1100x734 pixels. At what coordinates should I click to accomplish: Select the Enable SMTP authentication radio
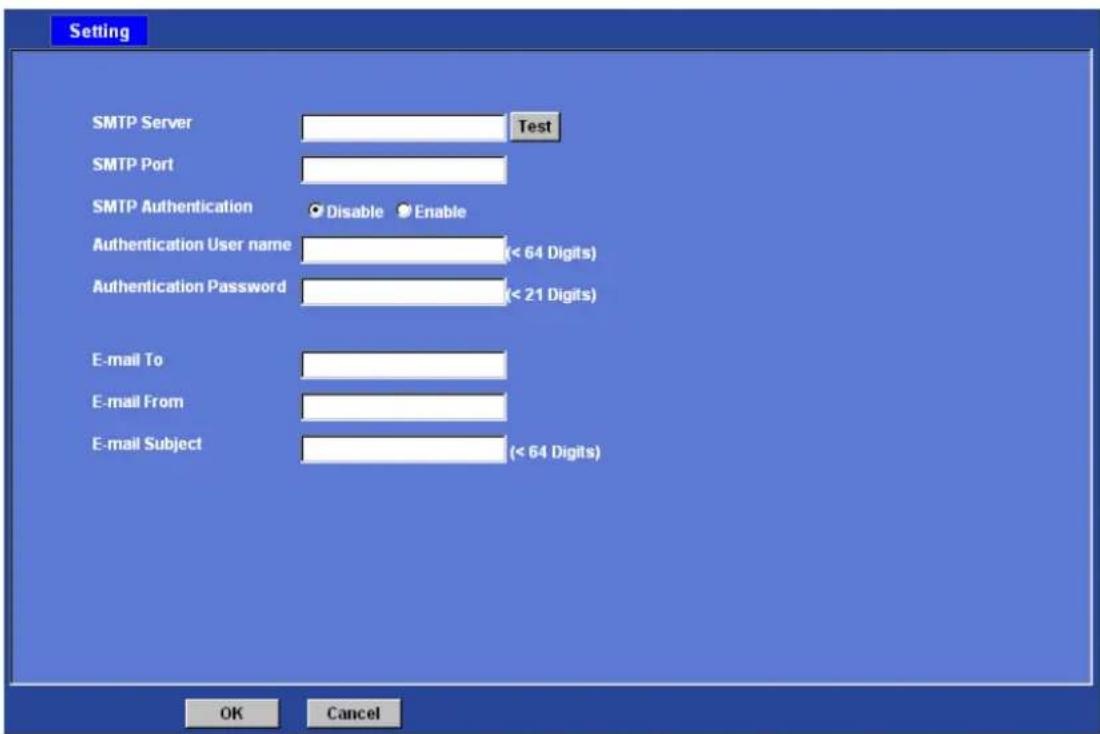404,211
